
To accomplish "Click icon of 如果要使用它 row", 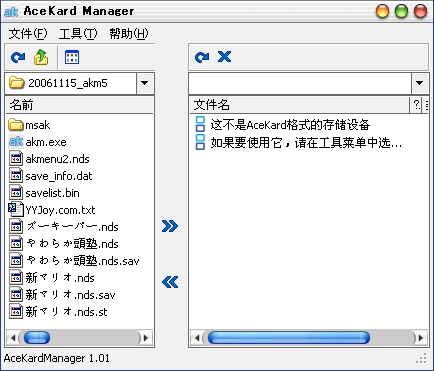I will pos(200,142).
